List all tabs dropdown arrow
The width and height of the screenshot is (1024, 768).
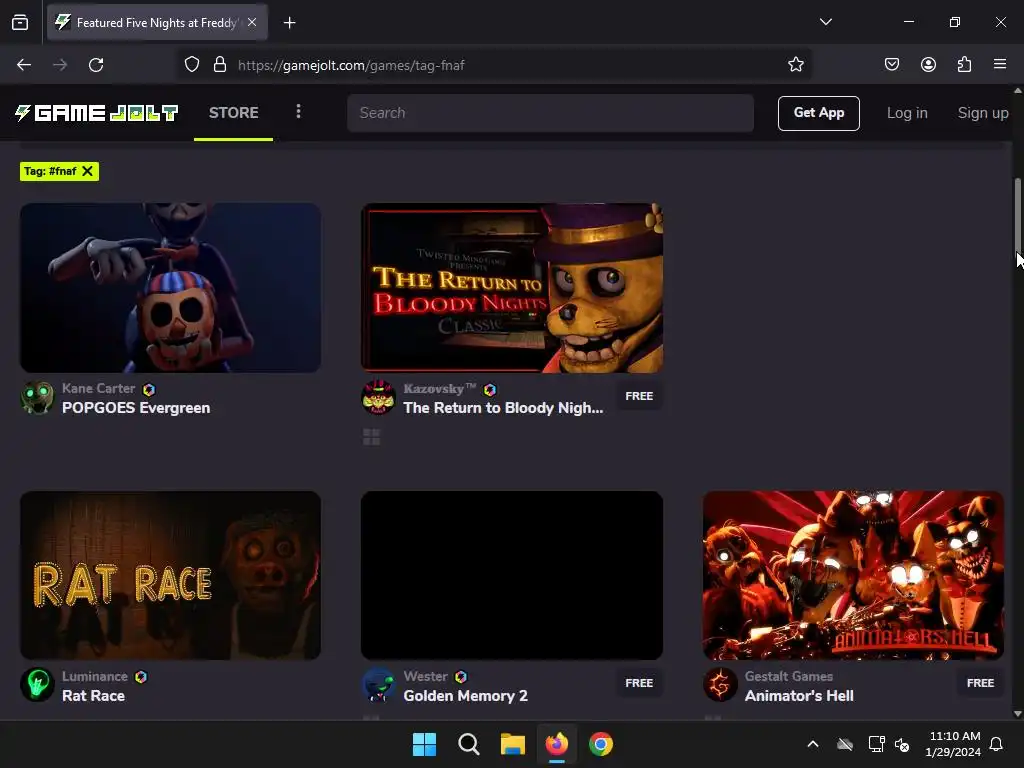(x=825, y=22)
